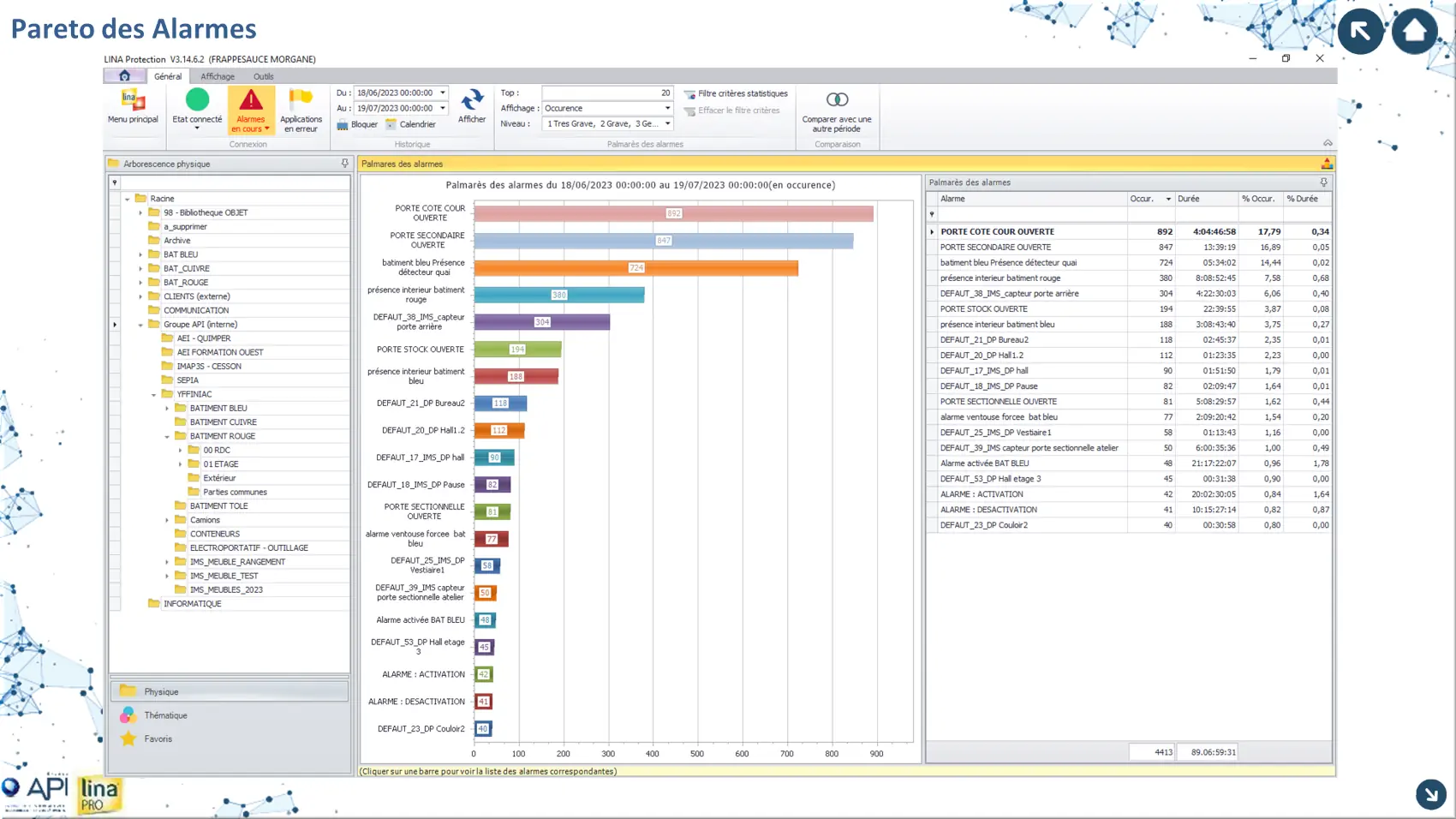
Task: Open Filtre critères statistiques
Action: 735,93
